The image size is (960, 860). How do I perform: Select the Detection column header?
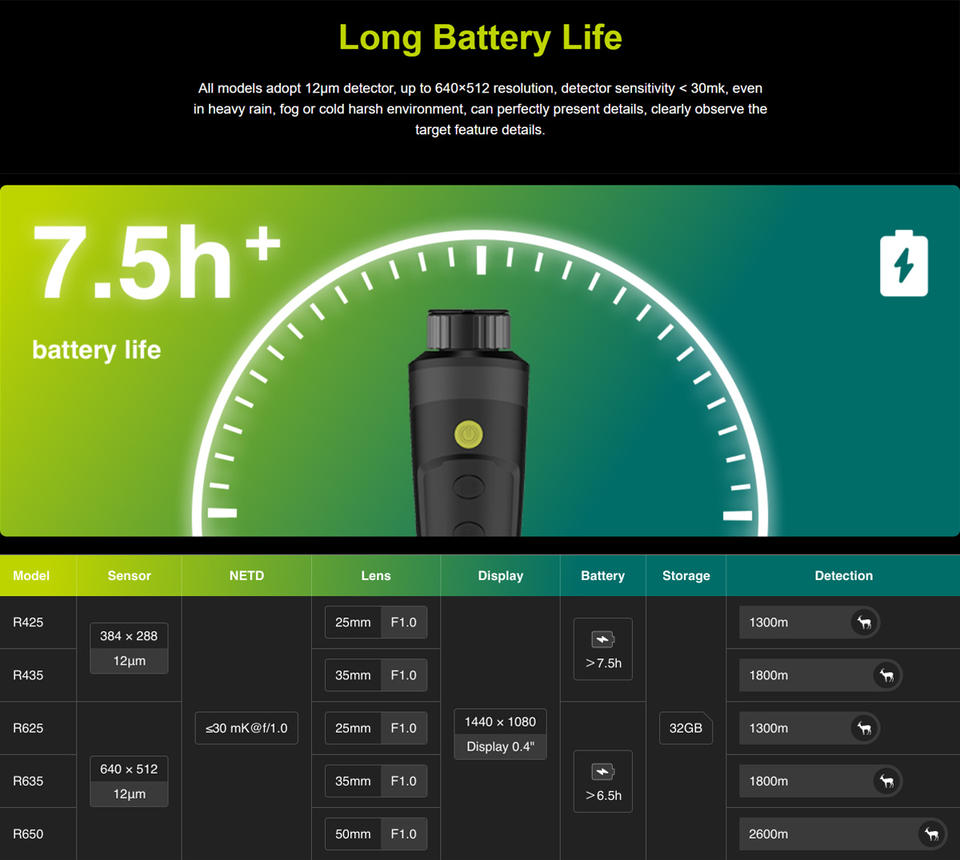(843, 575)
